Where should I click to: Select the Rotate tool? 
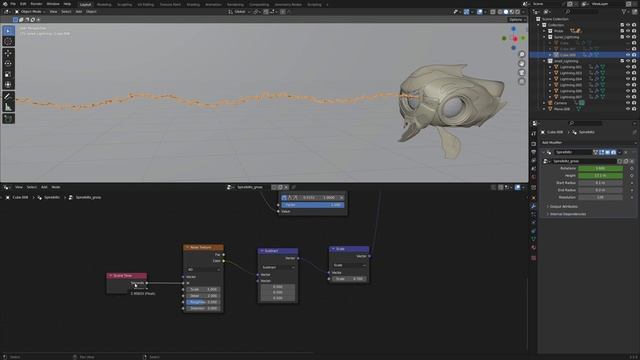pos(8,64)
